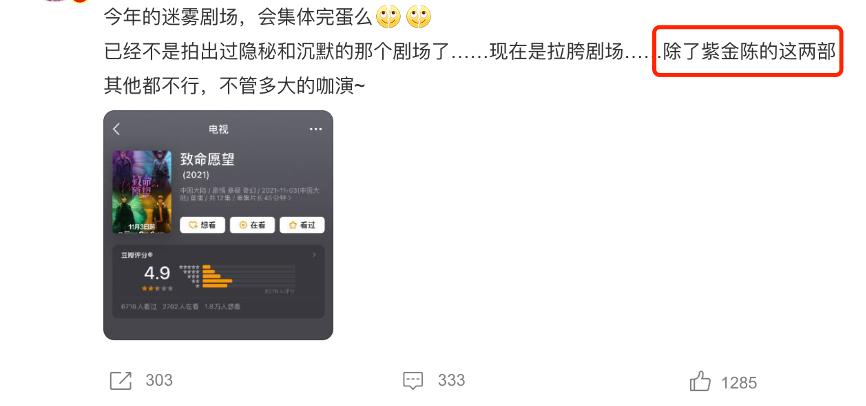866x406 pixels.
Task: Click the first dizzy-face emoji
Action: (x=388, y=18)
